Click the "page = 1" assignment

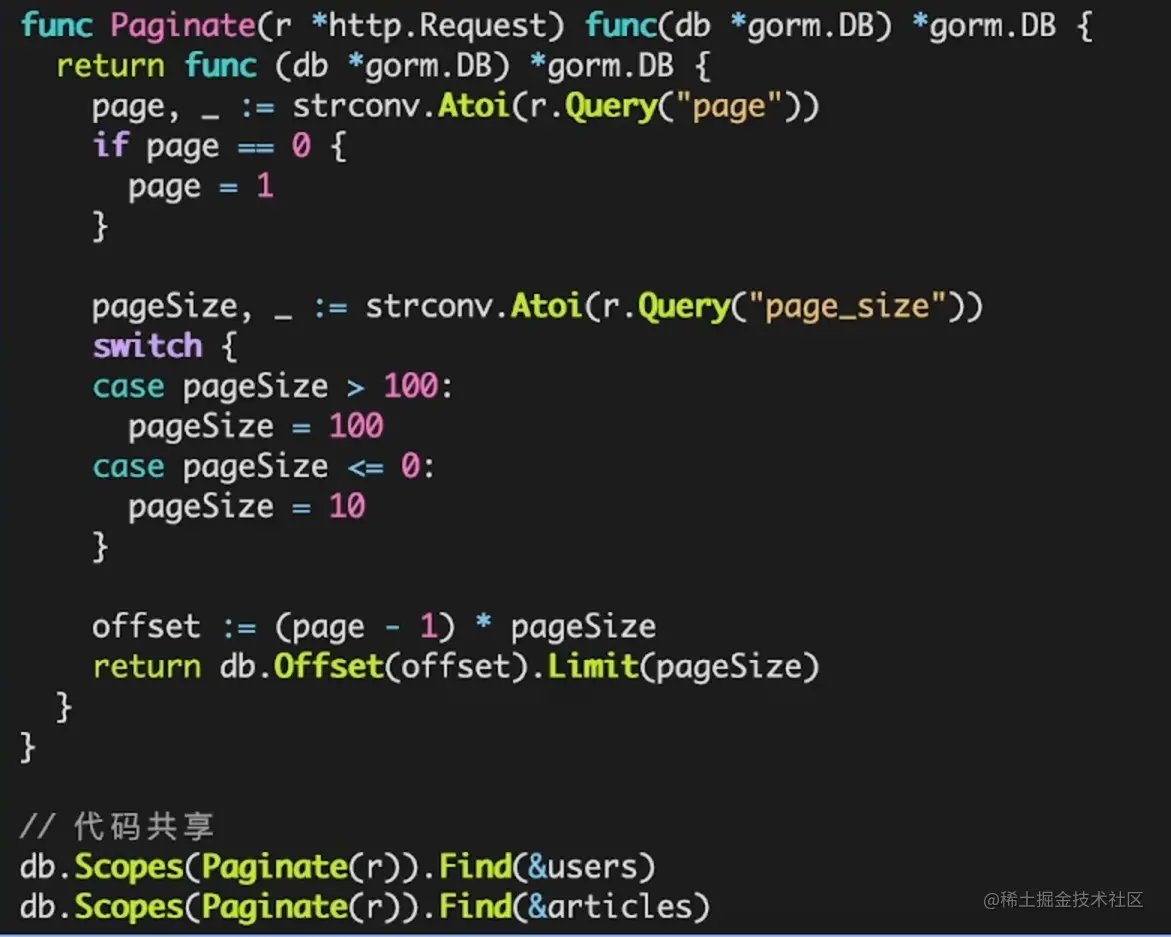point(201,187)
